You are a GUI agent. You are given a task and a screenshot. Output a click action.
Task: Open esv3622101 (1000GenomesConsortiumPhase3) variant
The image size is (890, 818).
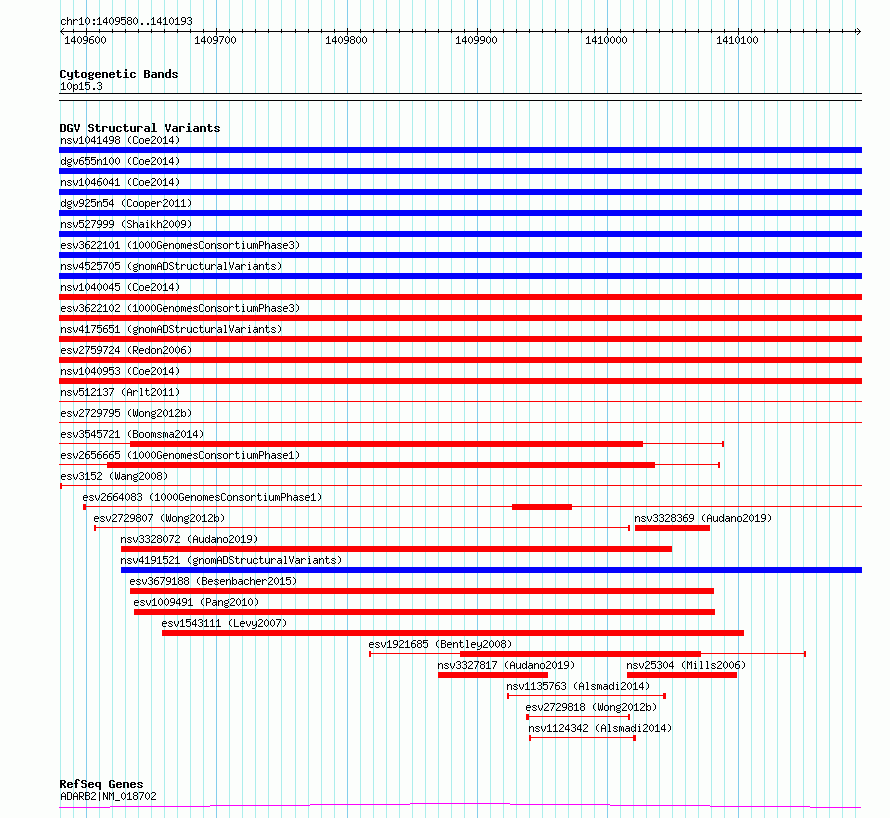(180, 245)
